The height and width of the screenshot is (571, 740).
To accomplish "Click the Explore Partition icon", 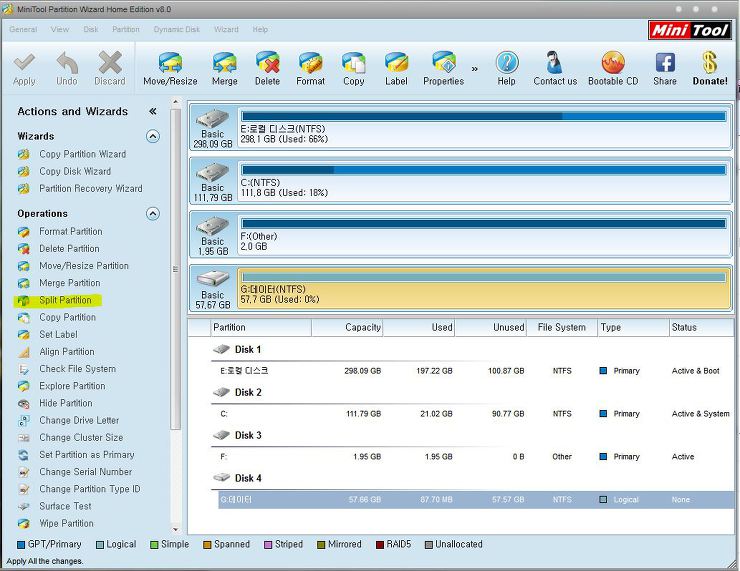I will pos(24,386).
